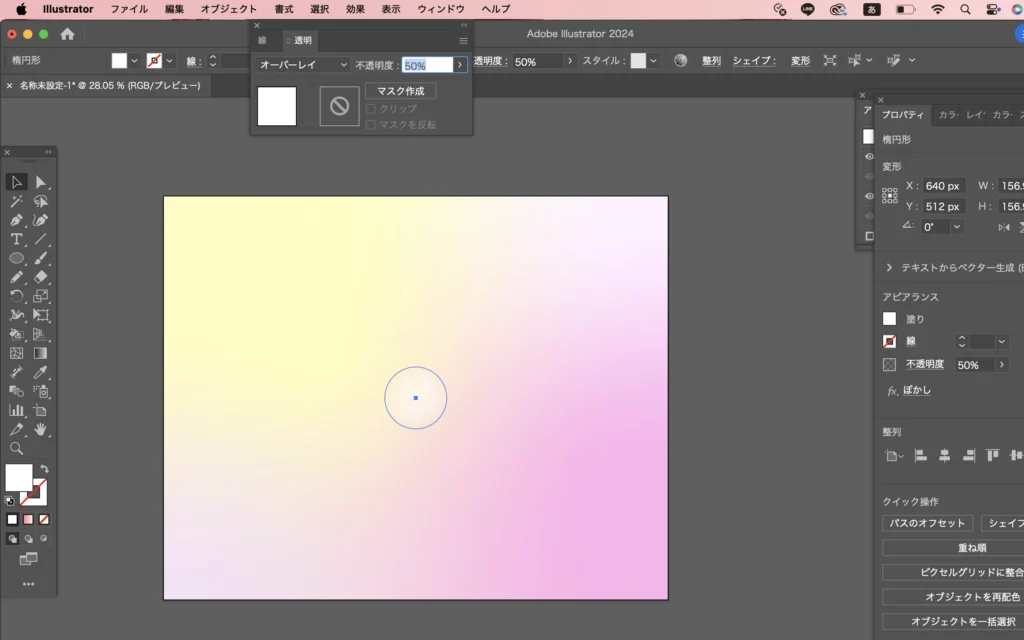Screen dimensions: 1024x640
Task: Select the Type tool
Action: (17, 239)
